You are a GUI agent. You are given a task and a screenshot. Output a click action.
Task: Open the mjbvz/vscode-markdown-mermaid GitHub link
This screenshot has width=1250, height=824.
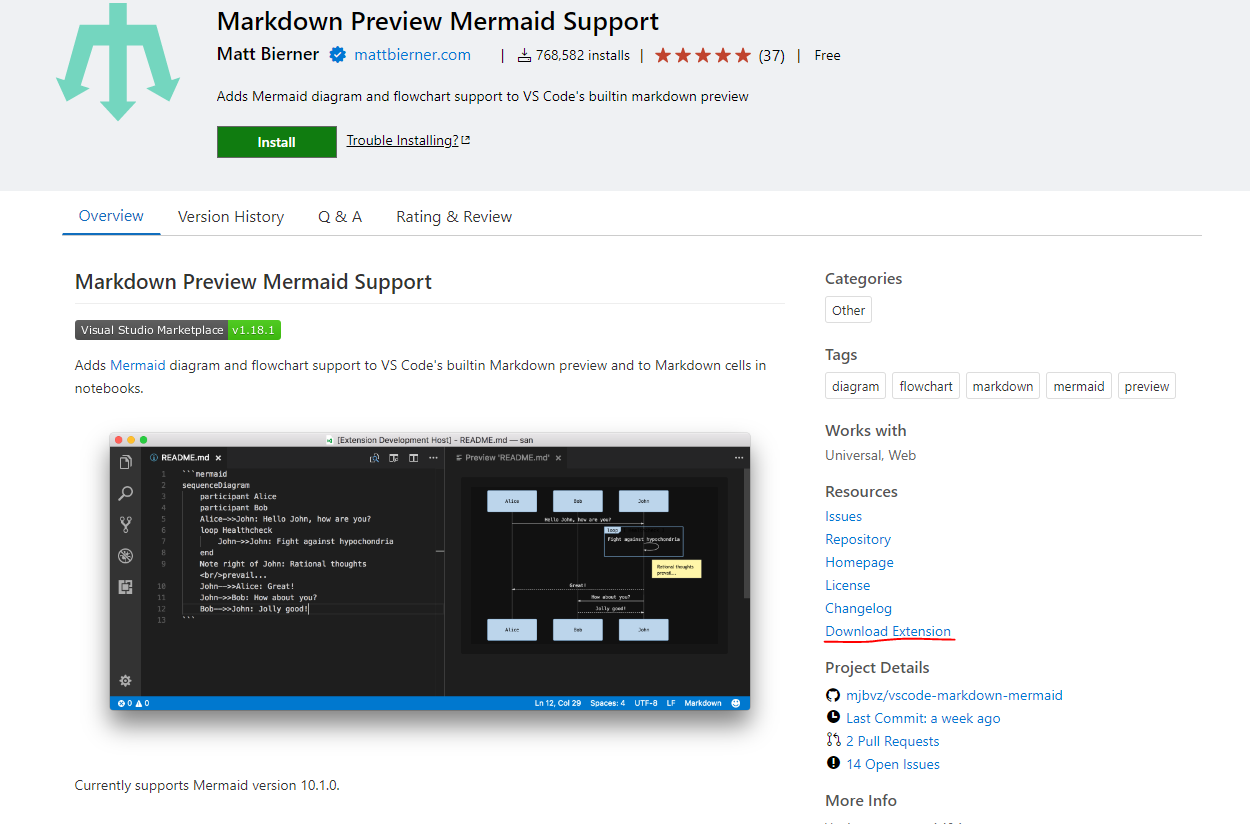point(954,695)
